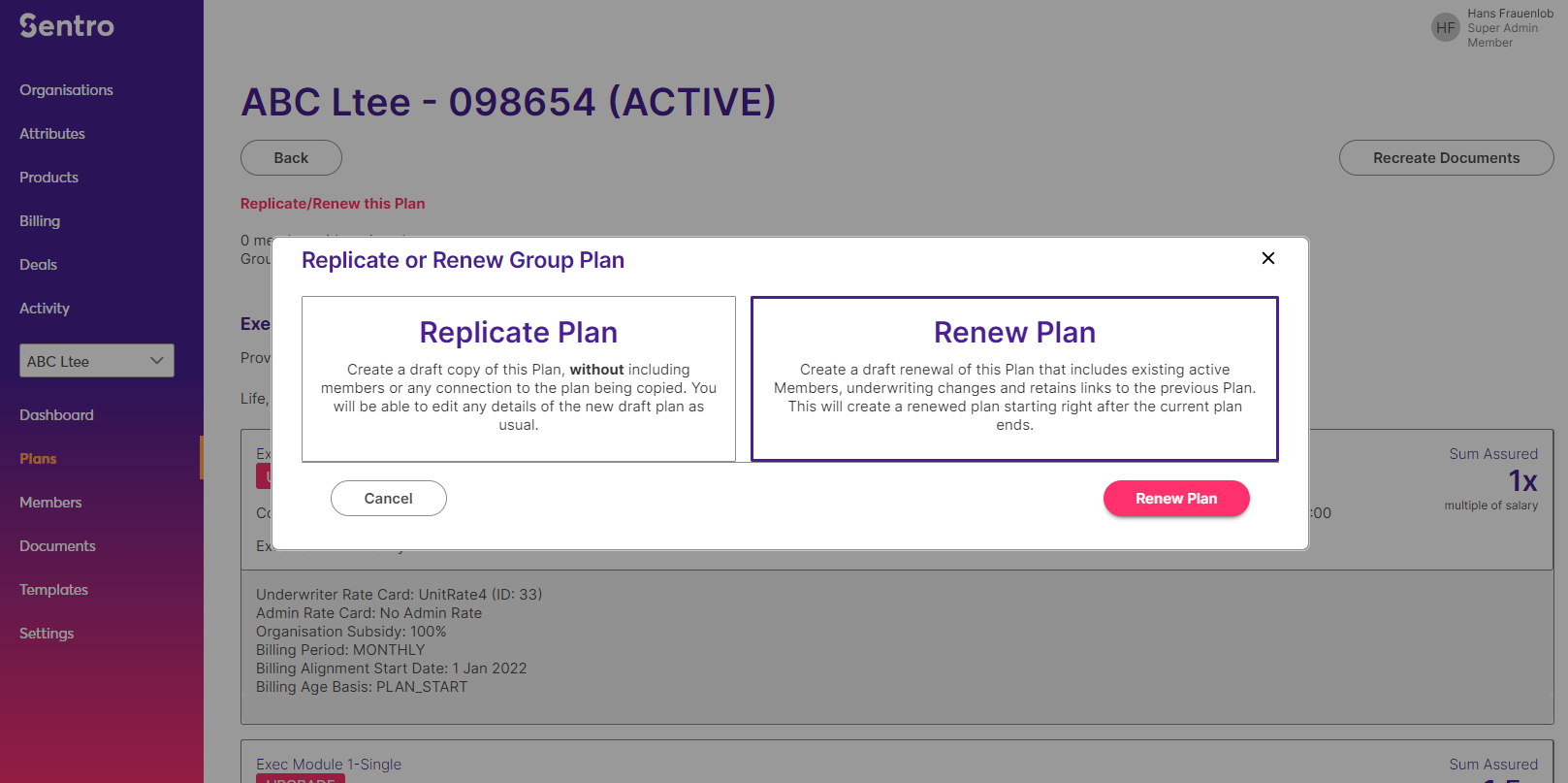Close the Replicate or Renew dialog
Screen dimensions: 1568x783
click(x=1267, y=258)
